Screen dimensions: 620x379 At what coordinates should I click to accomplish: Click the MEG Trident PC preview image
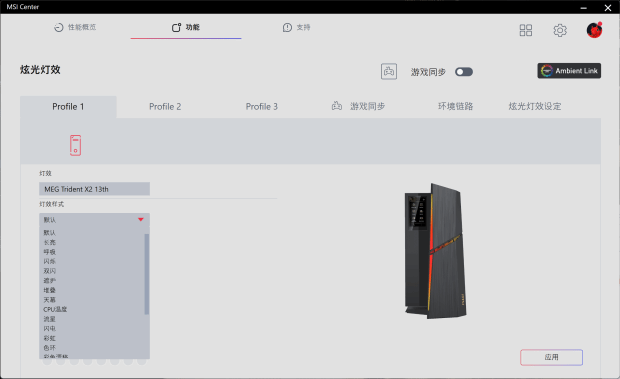click(435, 251)
